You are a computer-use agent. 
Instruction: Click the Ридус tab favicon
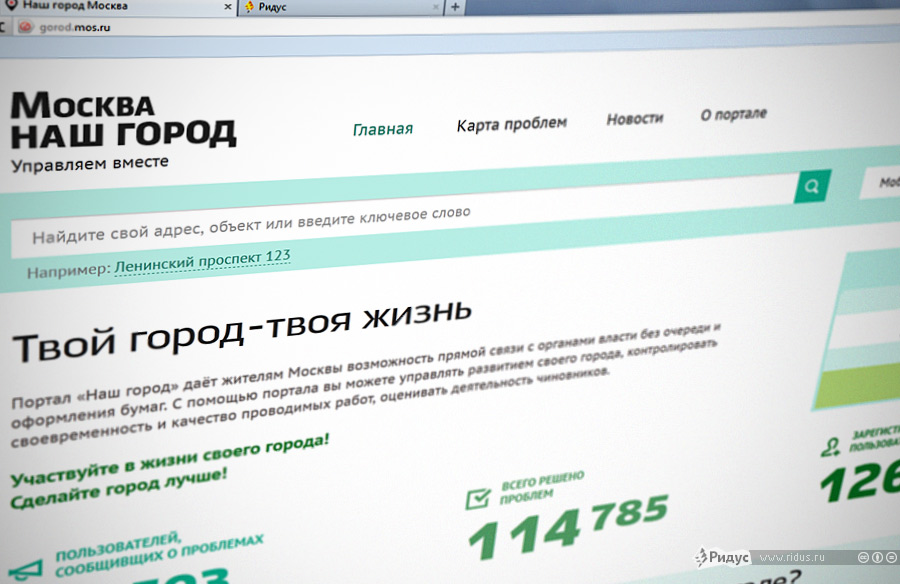click(x=249, y=7)
